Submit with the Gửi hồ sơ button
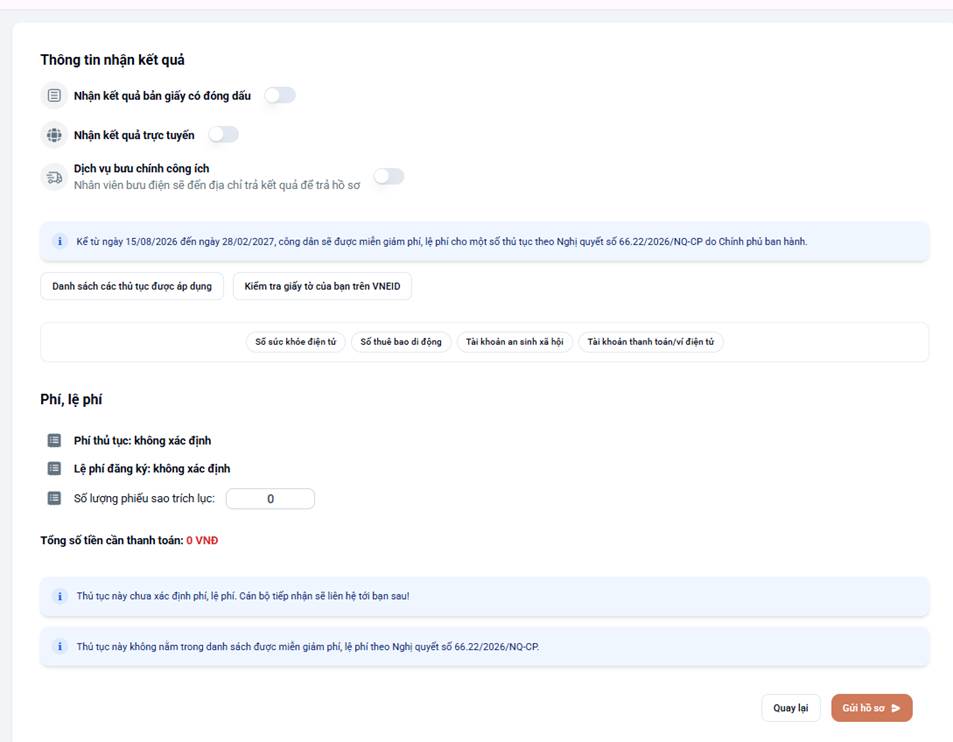953x742 pixels. pos(872,708)
